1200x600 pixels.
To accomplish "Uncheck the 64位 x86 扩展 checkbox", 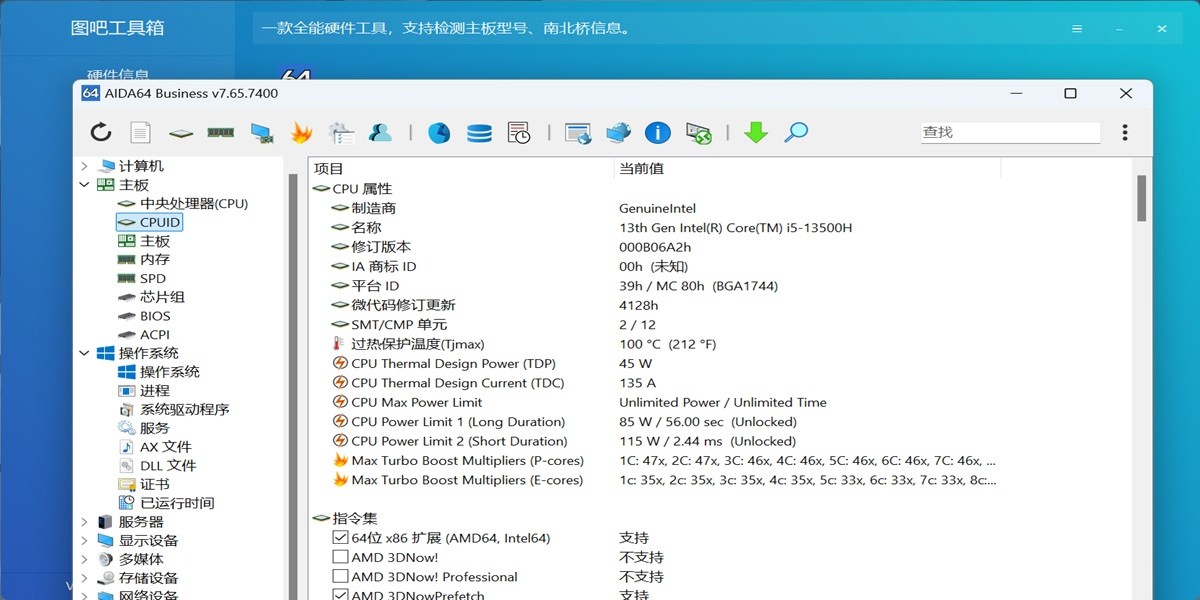I will tap(342, 537).
